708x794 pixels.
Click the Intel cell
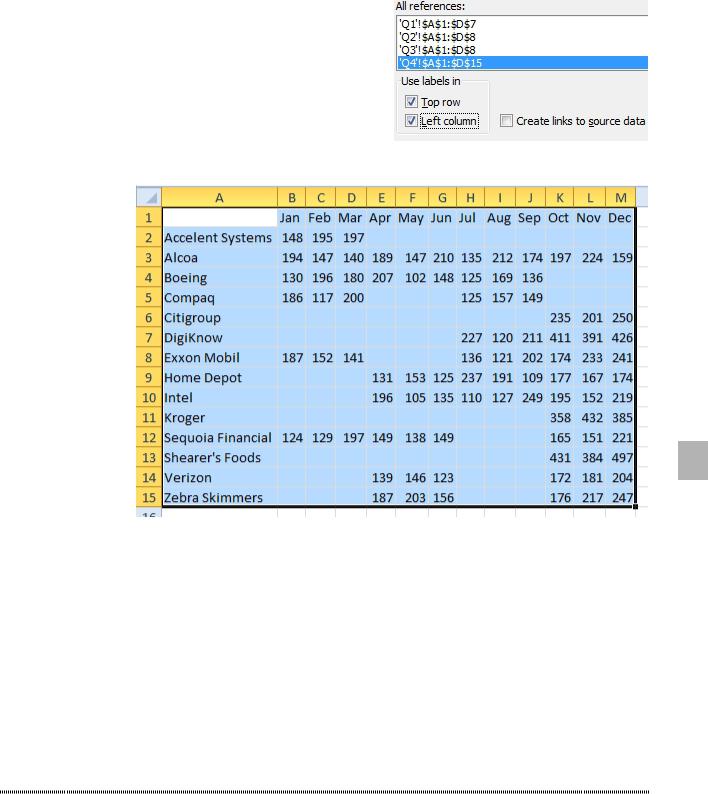(x=219, y=398)
